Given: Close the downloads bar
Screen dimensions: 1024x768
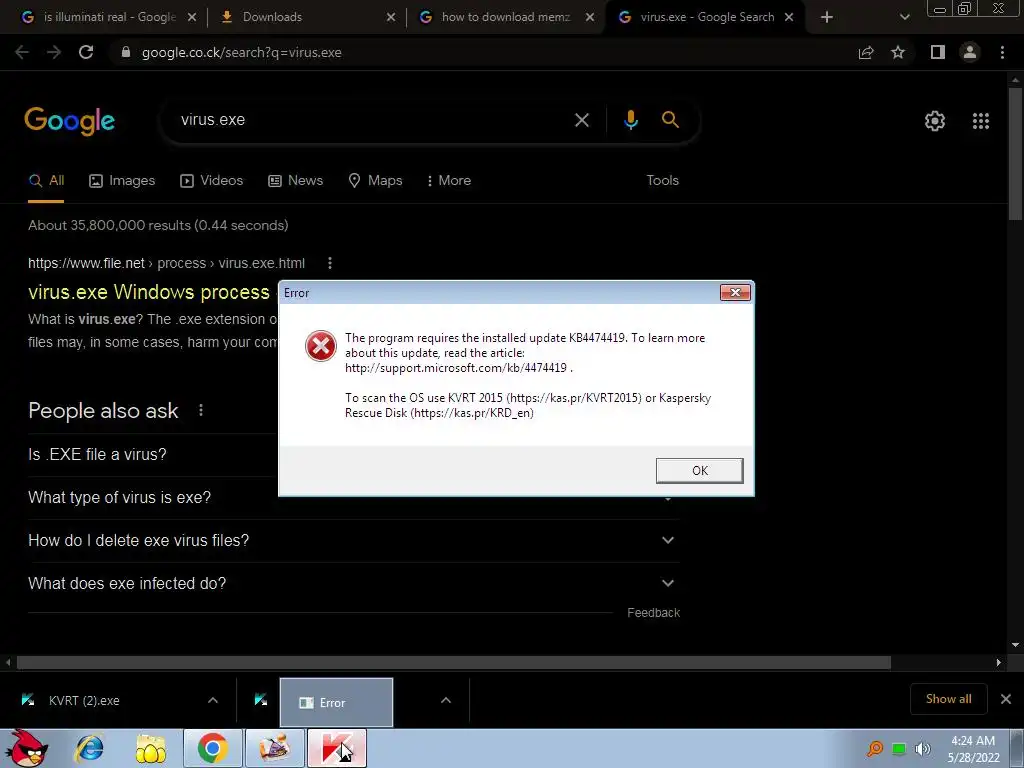Looking at the screenshot, I should 1006,699.
